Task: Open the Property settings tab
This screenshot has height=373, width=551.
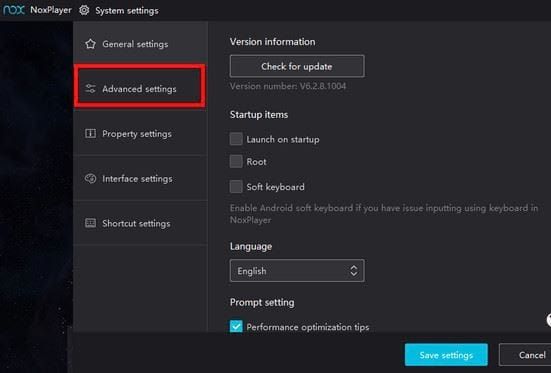Action: click(x=140, y=134)
